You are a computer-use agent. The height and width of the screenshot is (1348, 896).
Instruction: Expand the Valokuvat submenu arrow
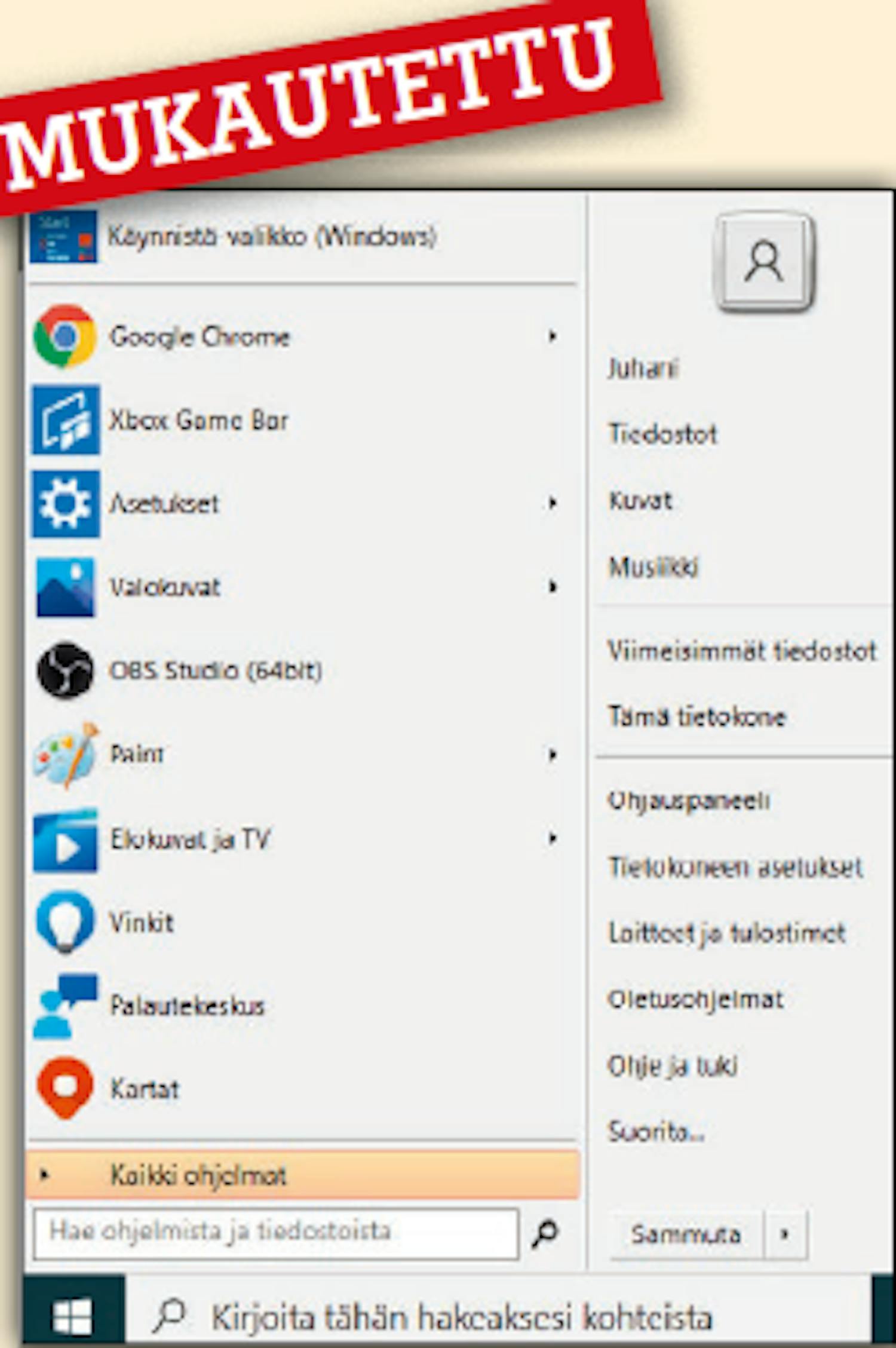553,587
